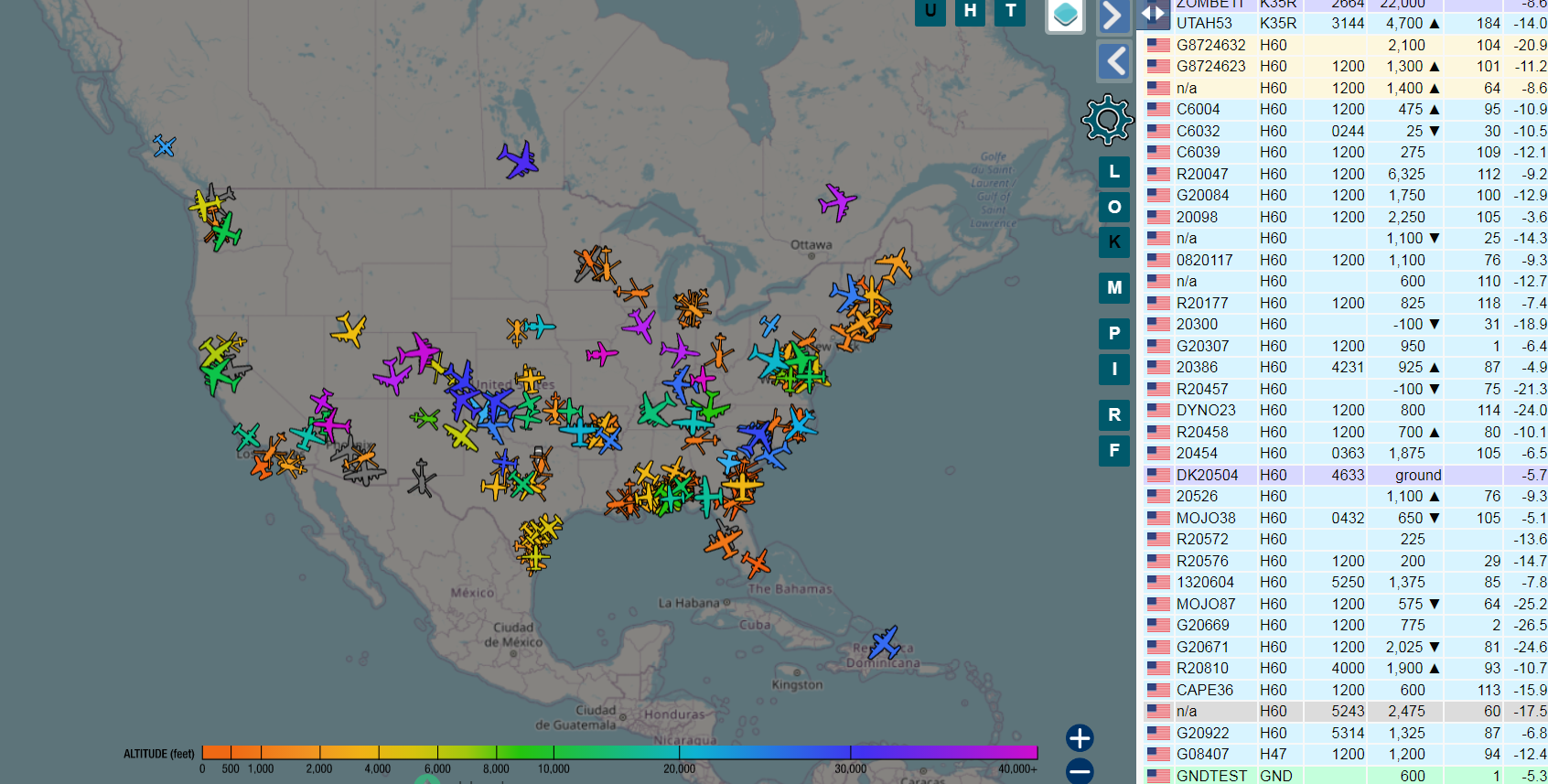Select the R20047 callsign row
1548x784 pixels.
tap(1344, 174)
